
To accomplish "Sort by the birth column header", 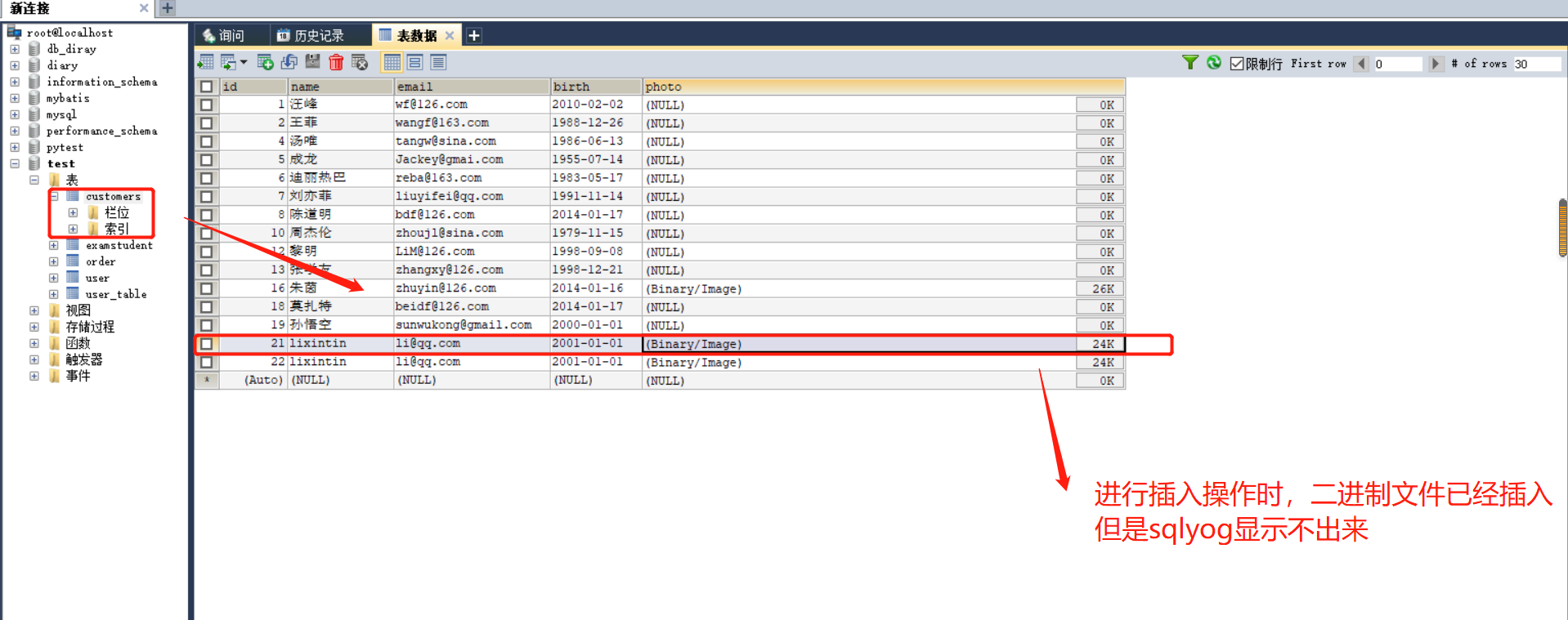I will pyautogui.click(x=596, y=87).
